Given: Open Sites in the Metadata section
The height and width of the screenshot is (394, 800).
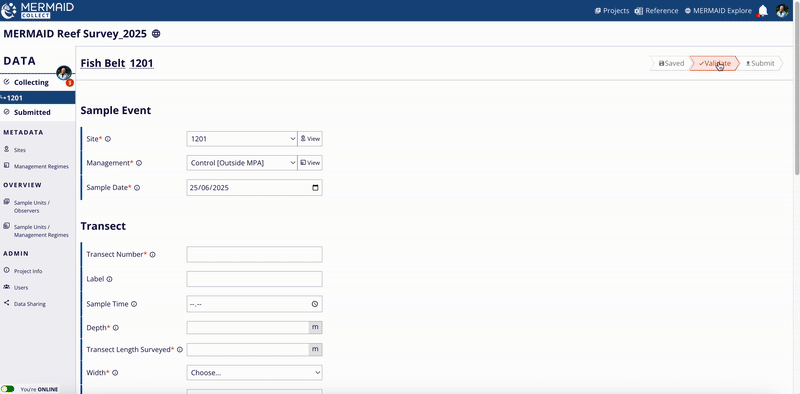Looking at the screenshot, I should tap(19, 150).
